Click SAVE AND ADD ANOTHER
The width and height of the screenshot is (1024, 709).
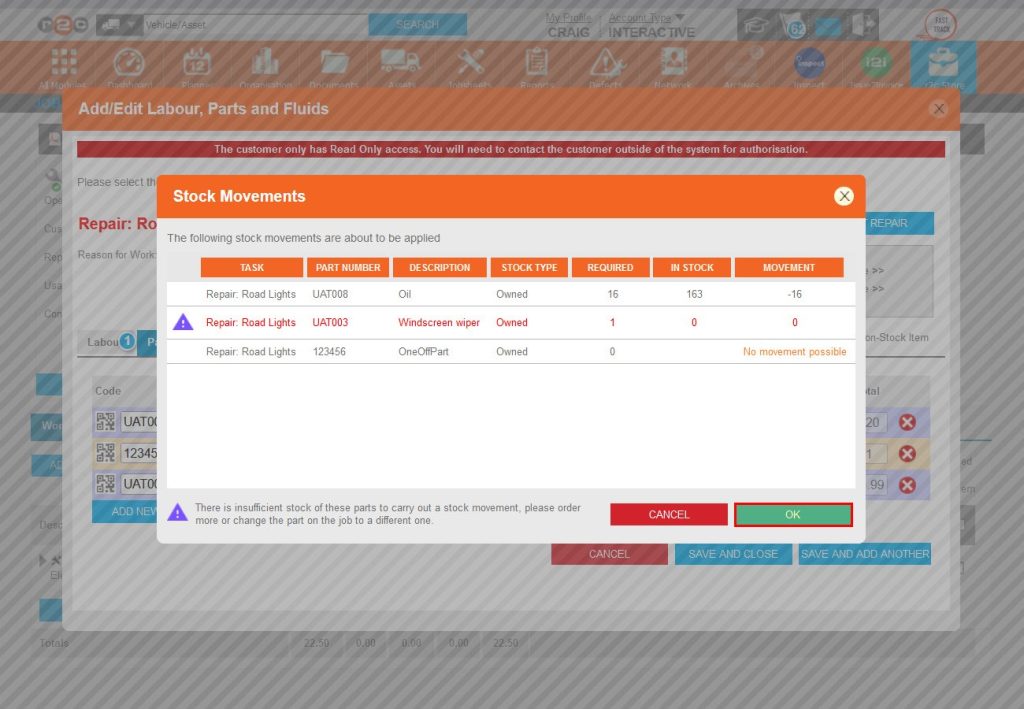864,553
